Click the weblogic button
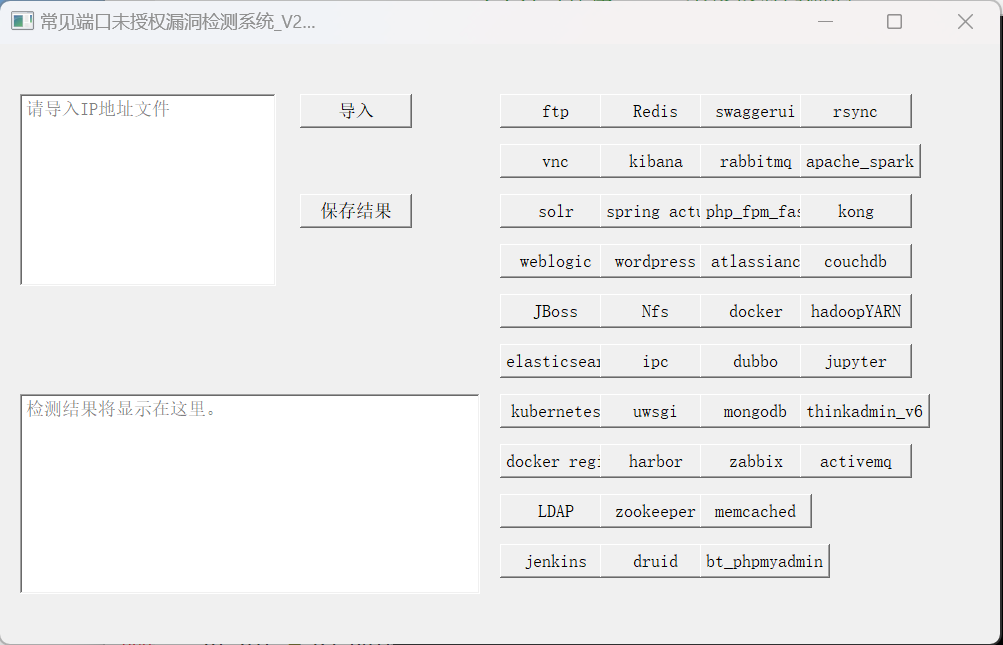This screenshot has height=645, width=1003. [550, 260]
